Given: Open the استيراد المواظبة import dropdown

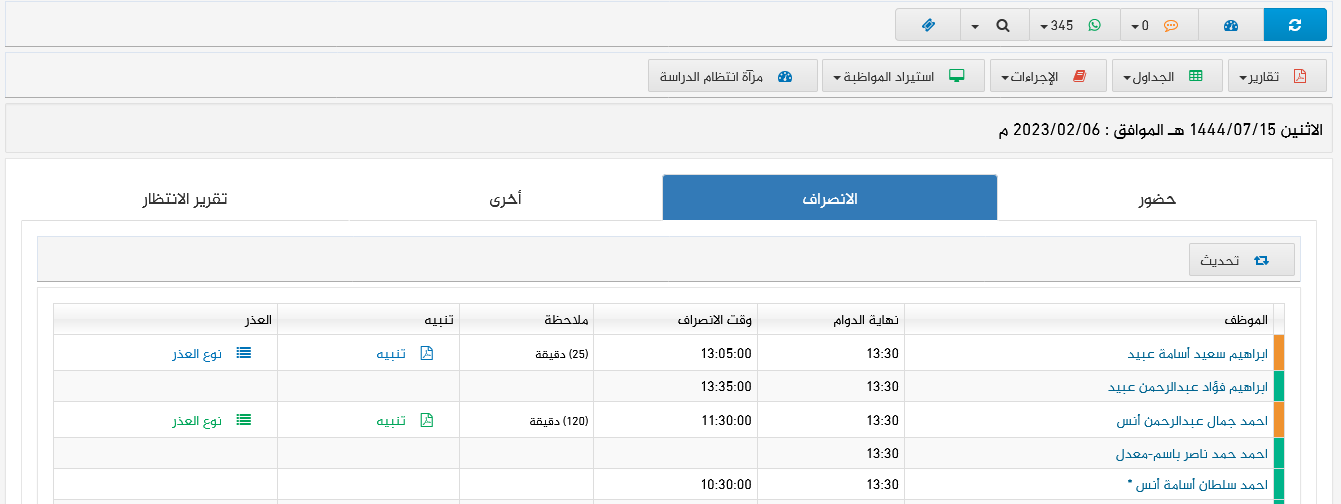Looking at the screenshot, I should (901, 77).
